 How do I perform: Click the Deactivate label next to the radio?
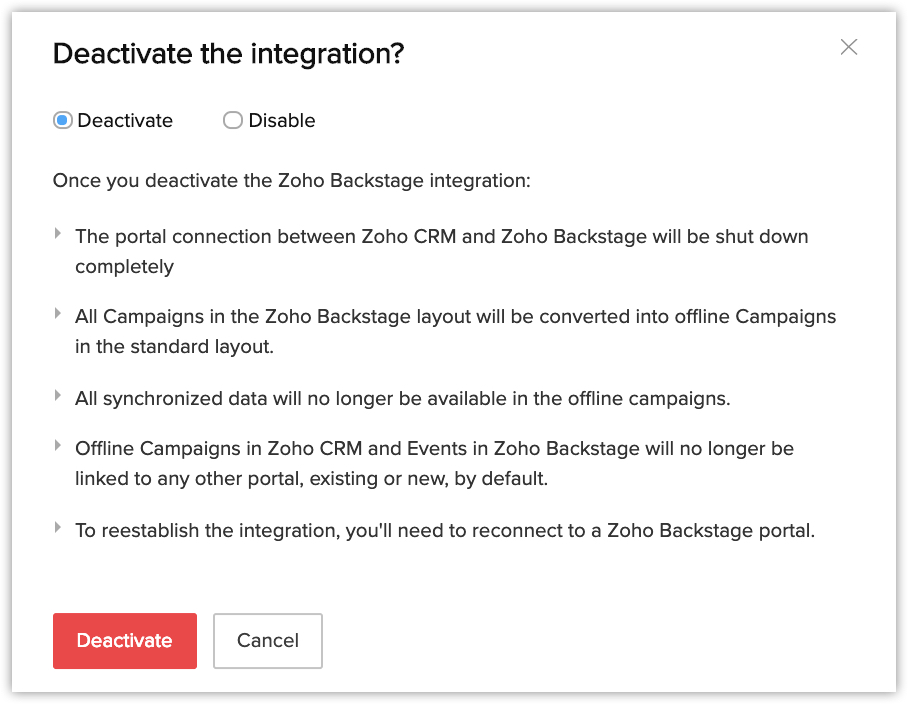[x=125, y=121]
